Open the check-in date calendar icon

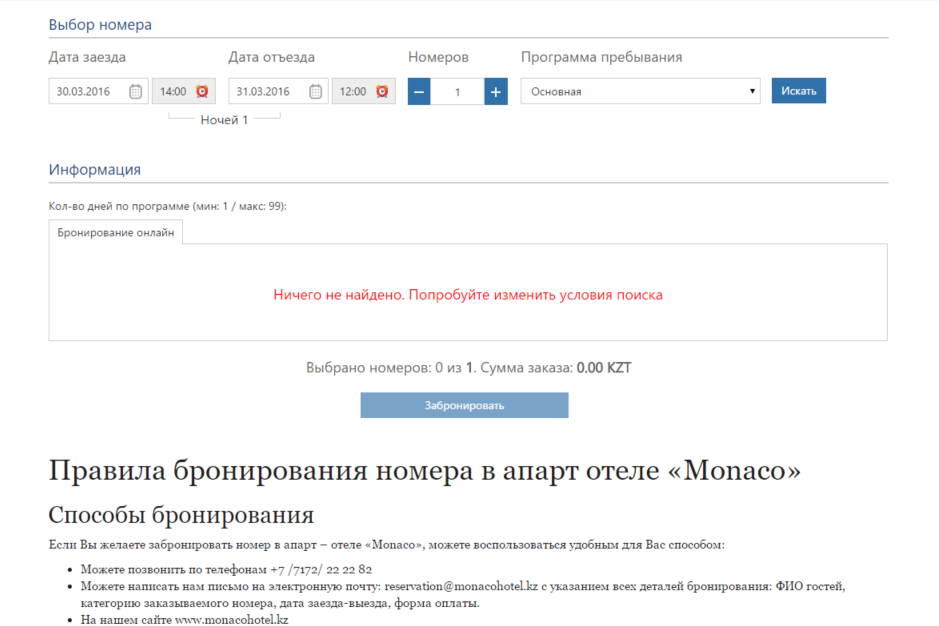[x=136, y=92]
